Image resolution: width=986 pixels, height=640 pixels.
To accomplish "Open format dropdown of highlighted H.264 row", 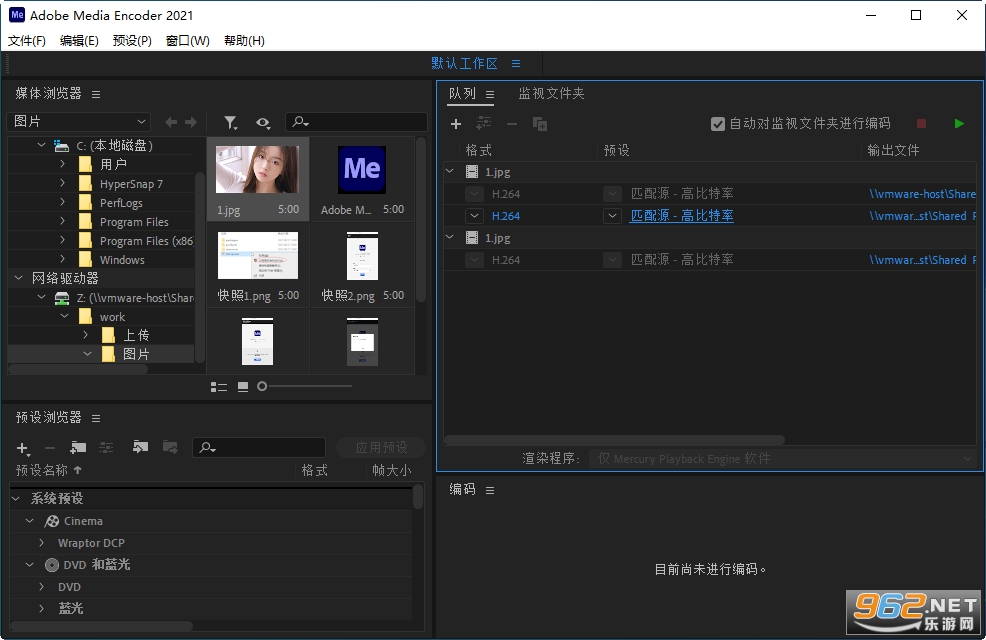I will (474, 216).
